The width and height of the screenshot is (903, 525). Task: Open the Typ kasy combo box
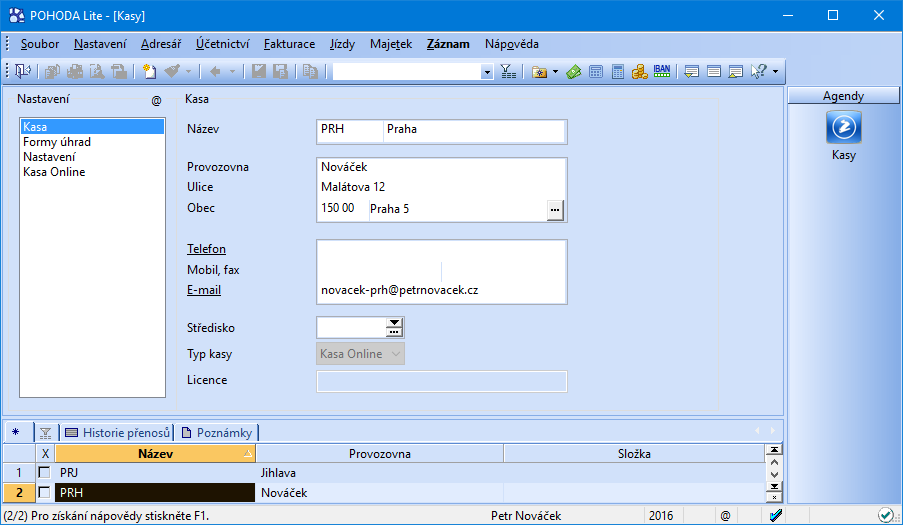click(361, 353)
